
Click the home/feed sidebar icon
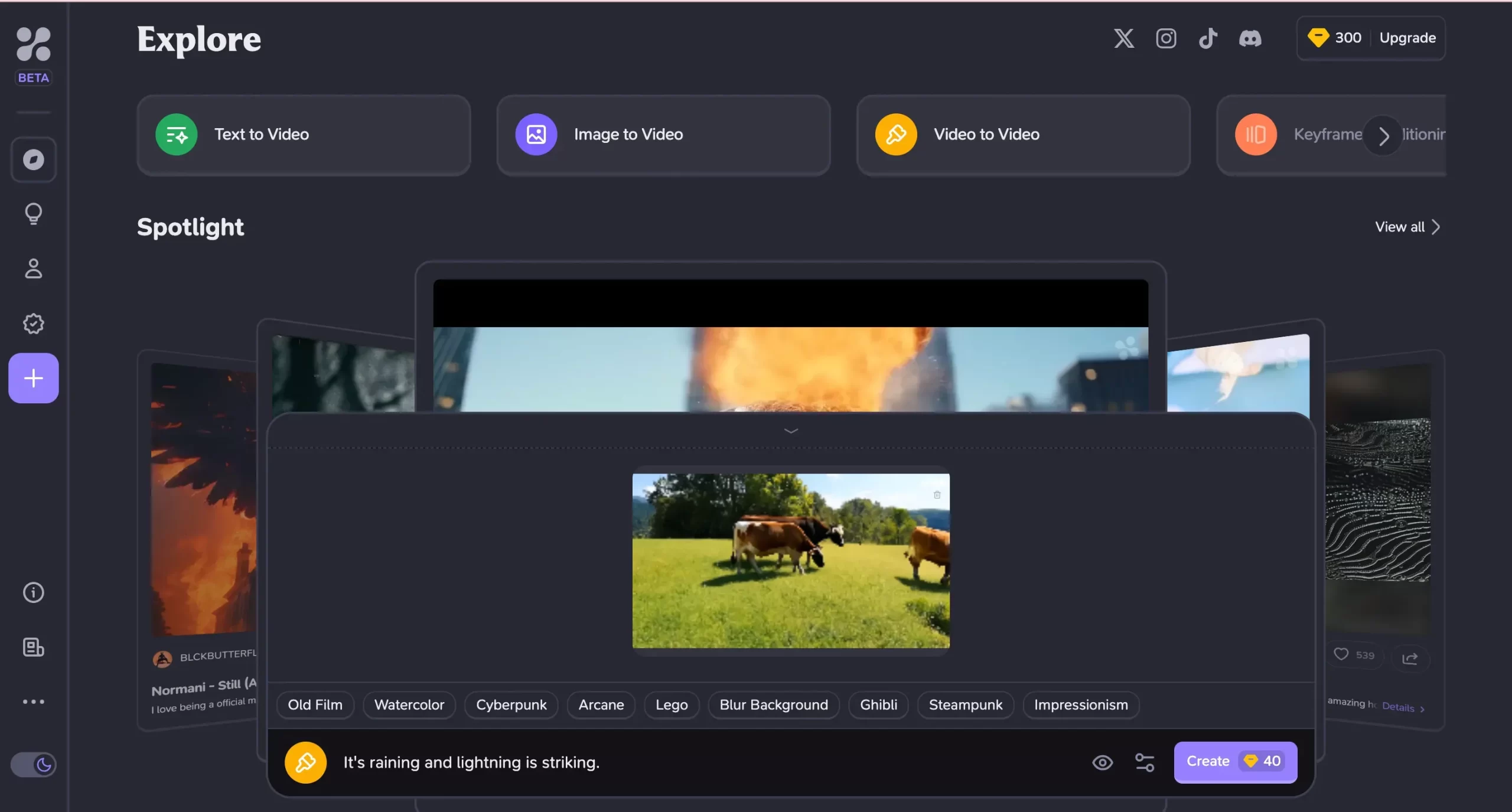(x=33, y=159)
